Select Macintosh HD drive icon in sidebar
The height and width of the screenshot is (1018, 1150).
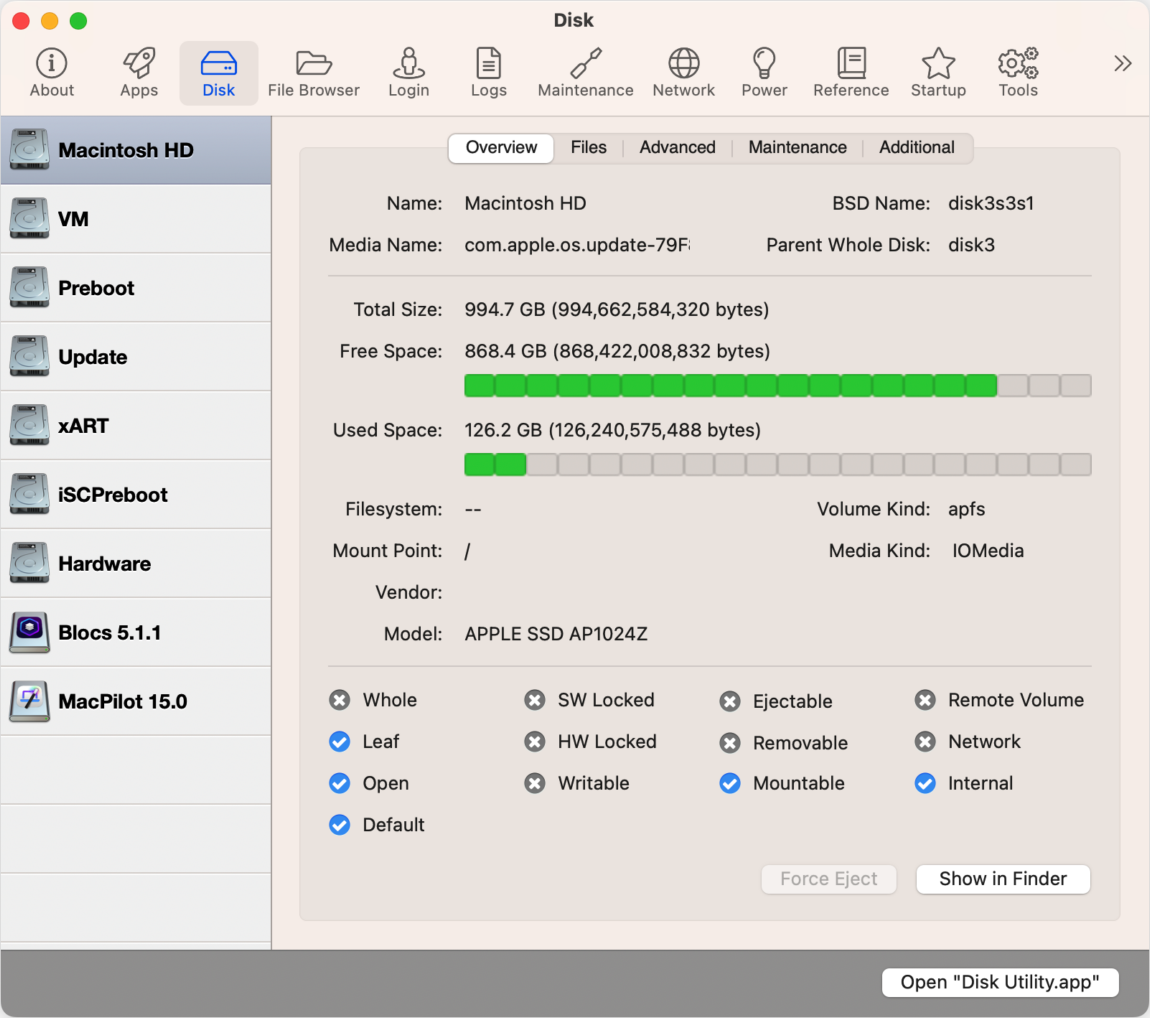click(x=29, y=150)
